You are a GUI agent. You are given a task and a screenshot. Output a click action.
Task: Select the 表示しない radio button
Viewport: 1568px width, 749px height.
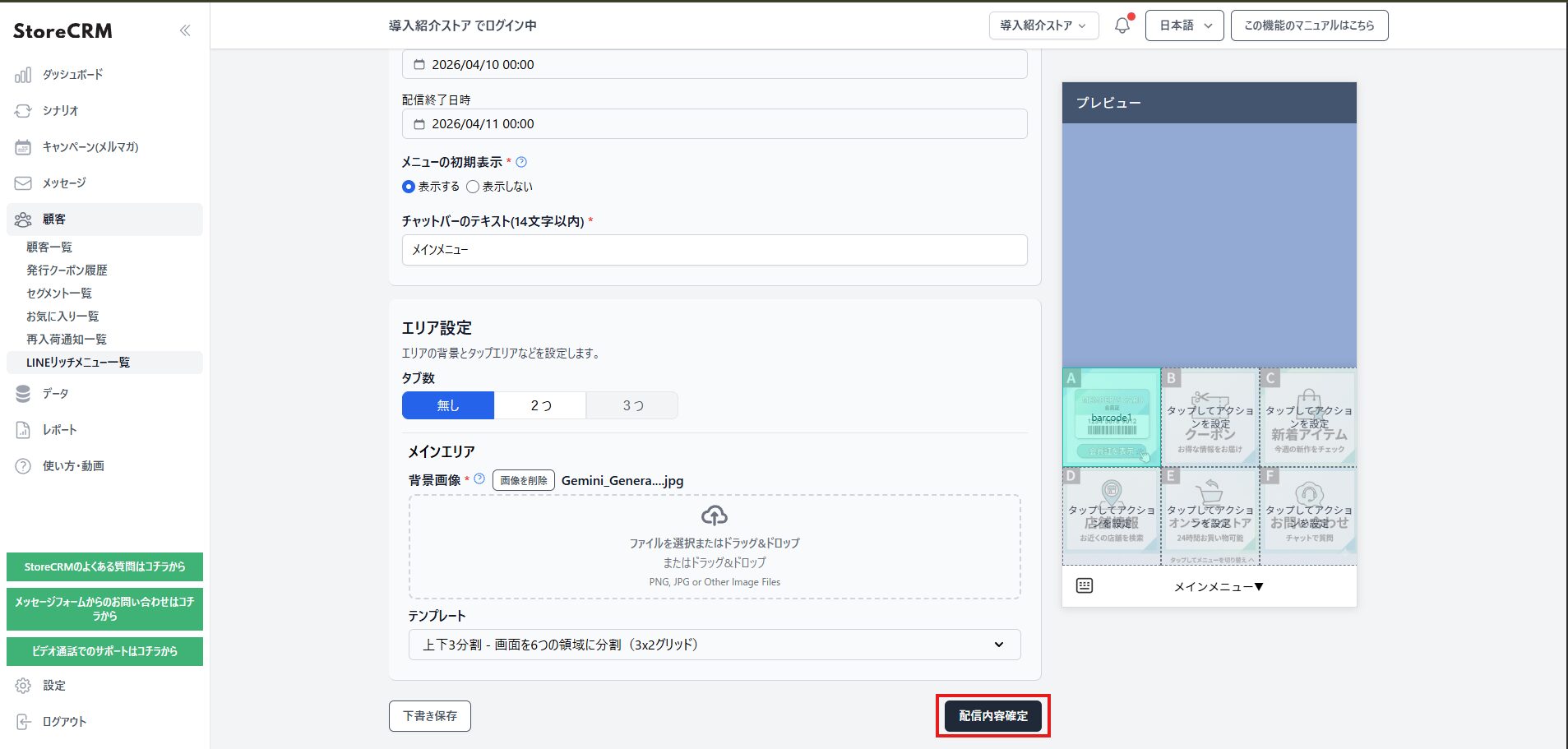[x=473, y=187]
